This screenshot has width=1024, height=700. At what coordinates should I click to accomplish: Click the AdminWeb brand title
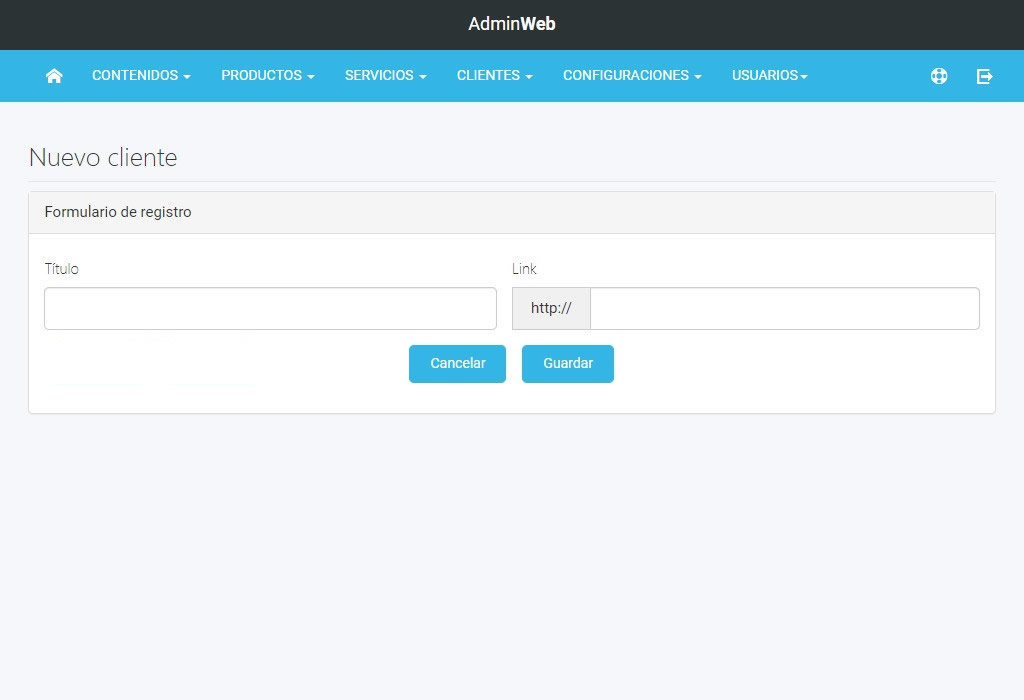(511, 23)
